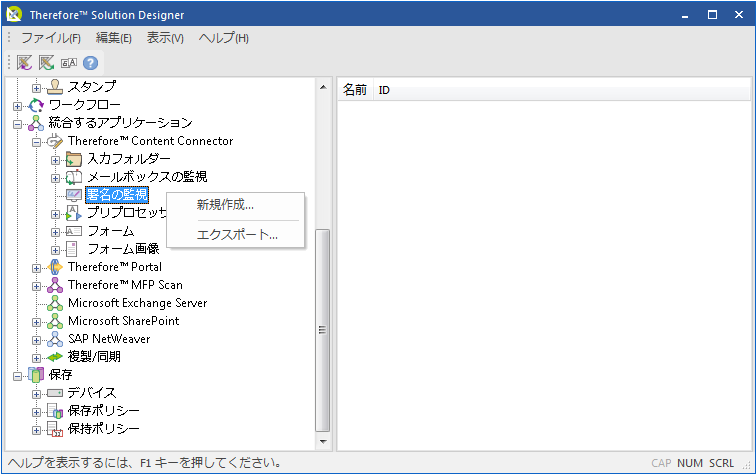The width and height of the screenshot is (756, 474).
Task: Click the SAP NetWeaver icon
Action: 55,339
